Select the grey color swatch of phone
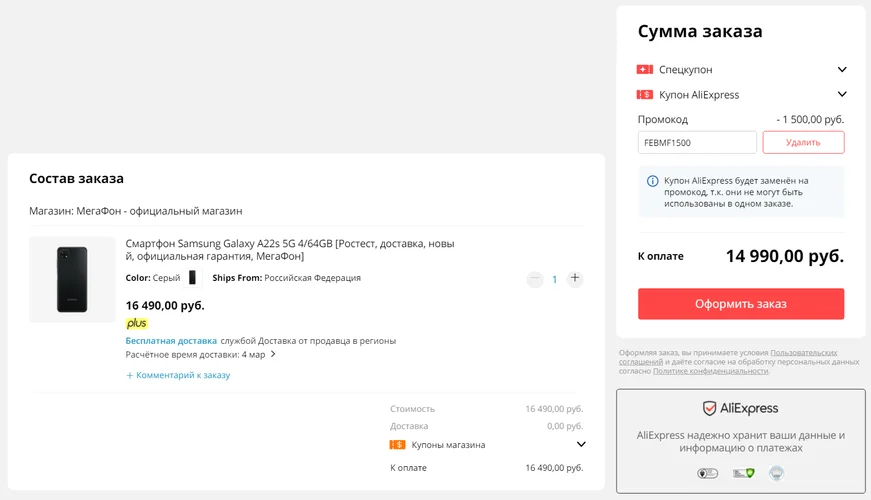871x500 pixels. click(192, 277)
